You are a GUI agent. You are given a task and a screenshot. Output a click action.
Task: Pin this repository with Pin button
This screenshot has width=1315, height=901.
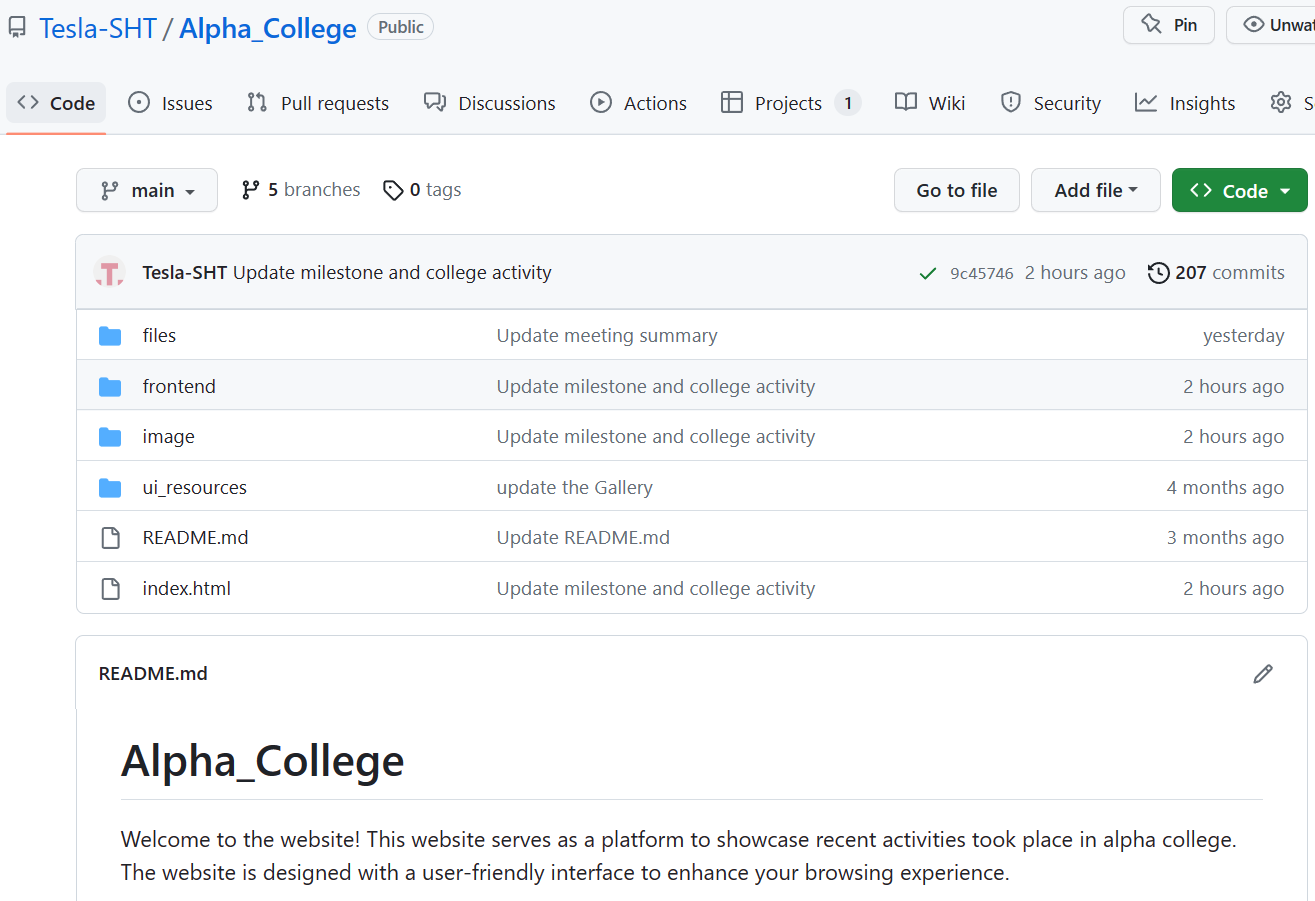click(1169, 25)
